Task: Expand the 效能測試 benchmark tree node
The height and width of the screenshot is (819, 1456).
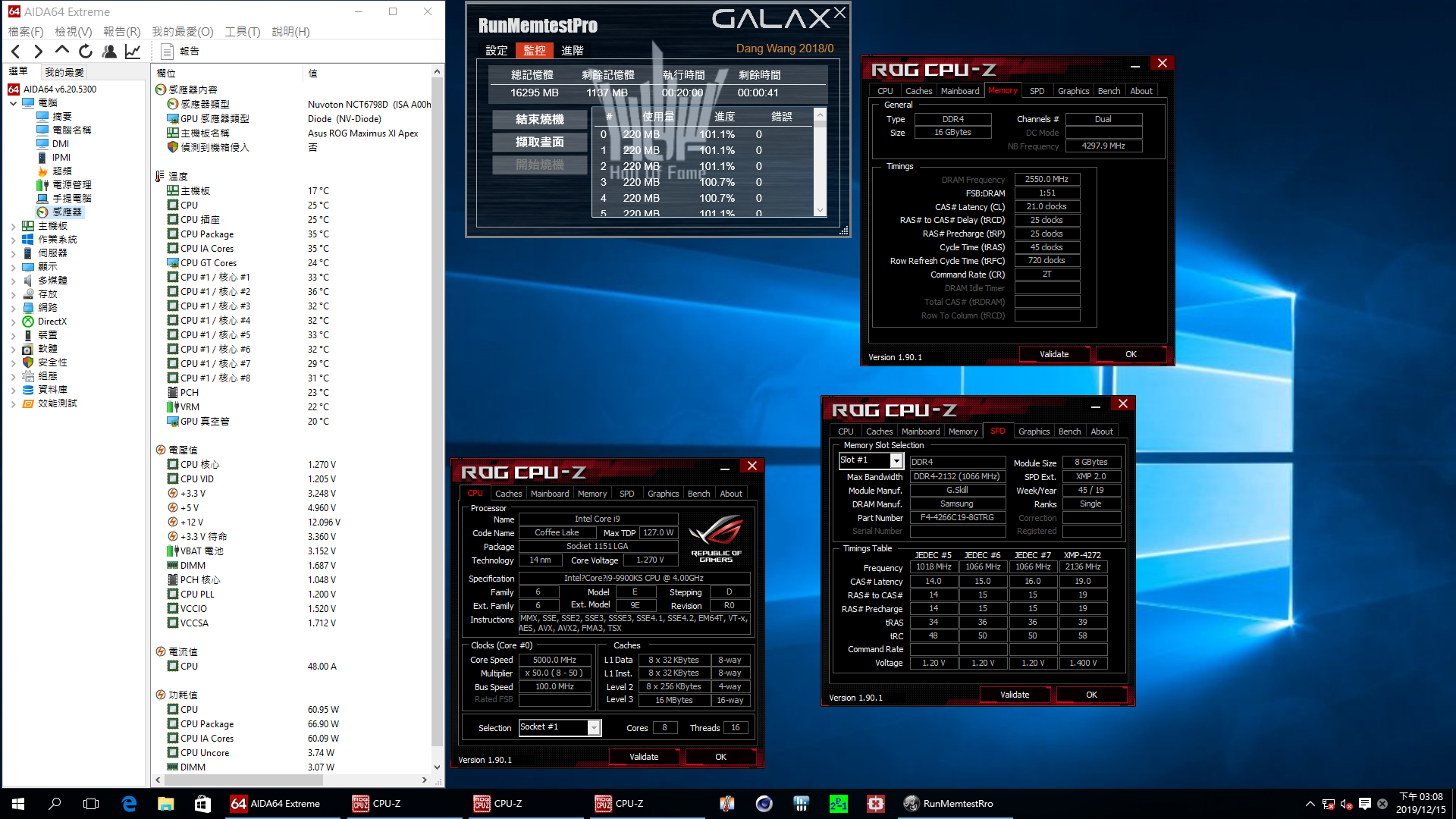Action: pos(13,404)
